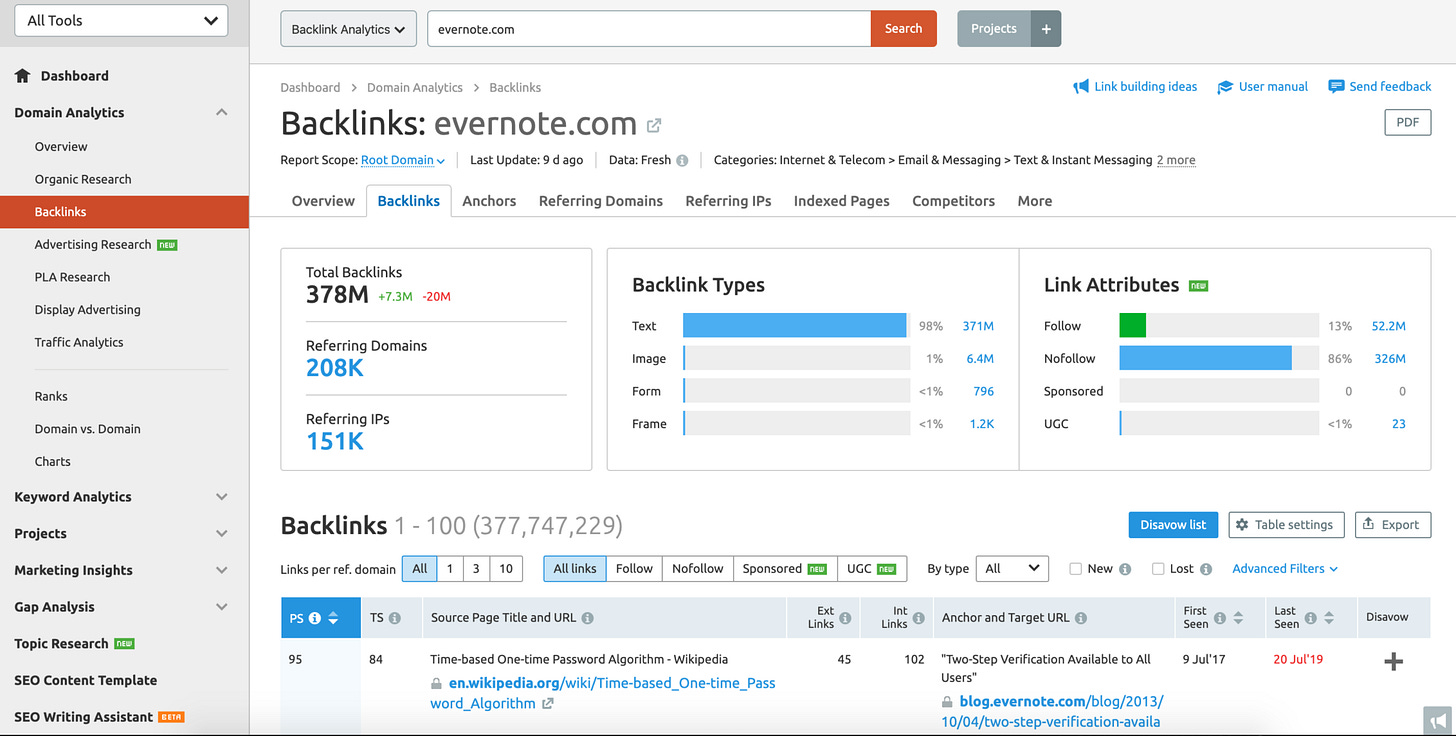Sort by PS column arrows
This screenshot has width=1456, height=736.
(x=333, y=618)
